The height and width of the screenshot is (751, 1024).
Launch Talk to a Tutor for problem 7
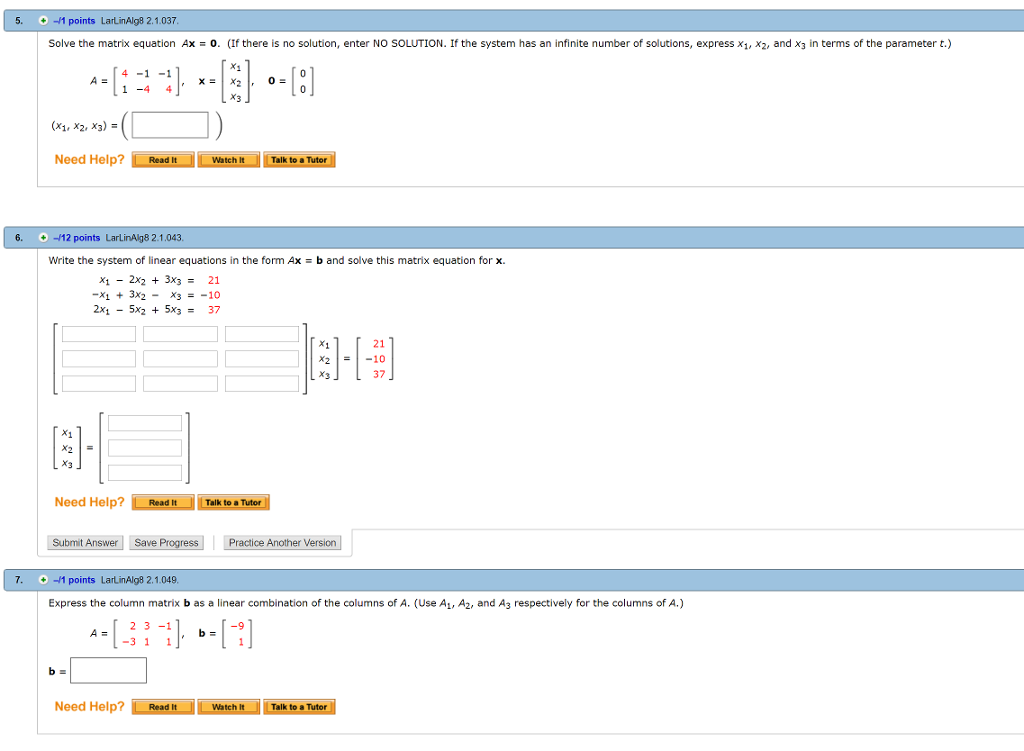click(299, 706)
